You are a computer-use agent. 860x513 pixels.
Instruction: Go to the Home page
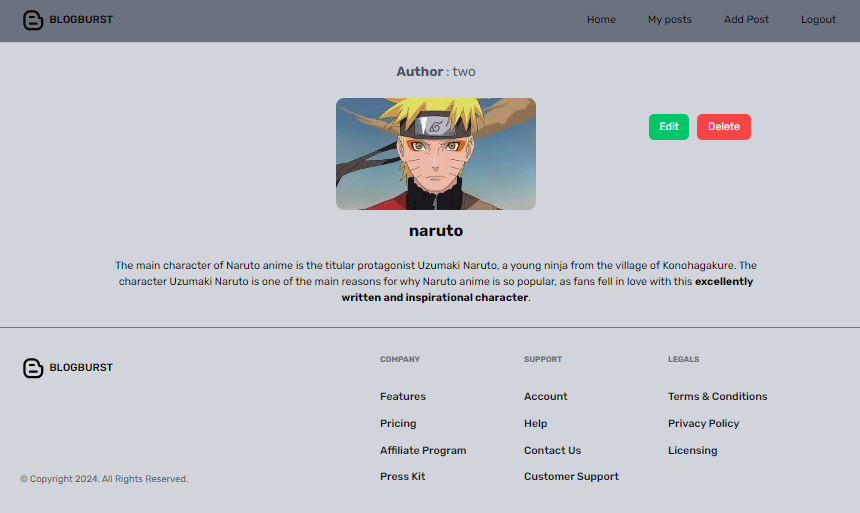(601, 20)
